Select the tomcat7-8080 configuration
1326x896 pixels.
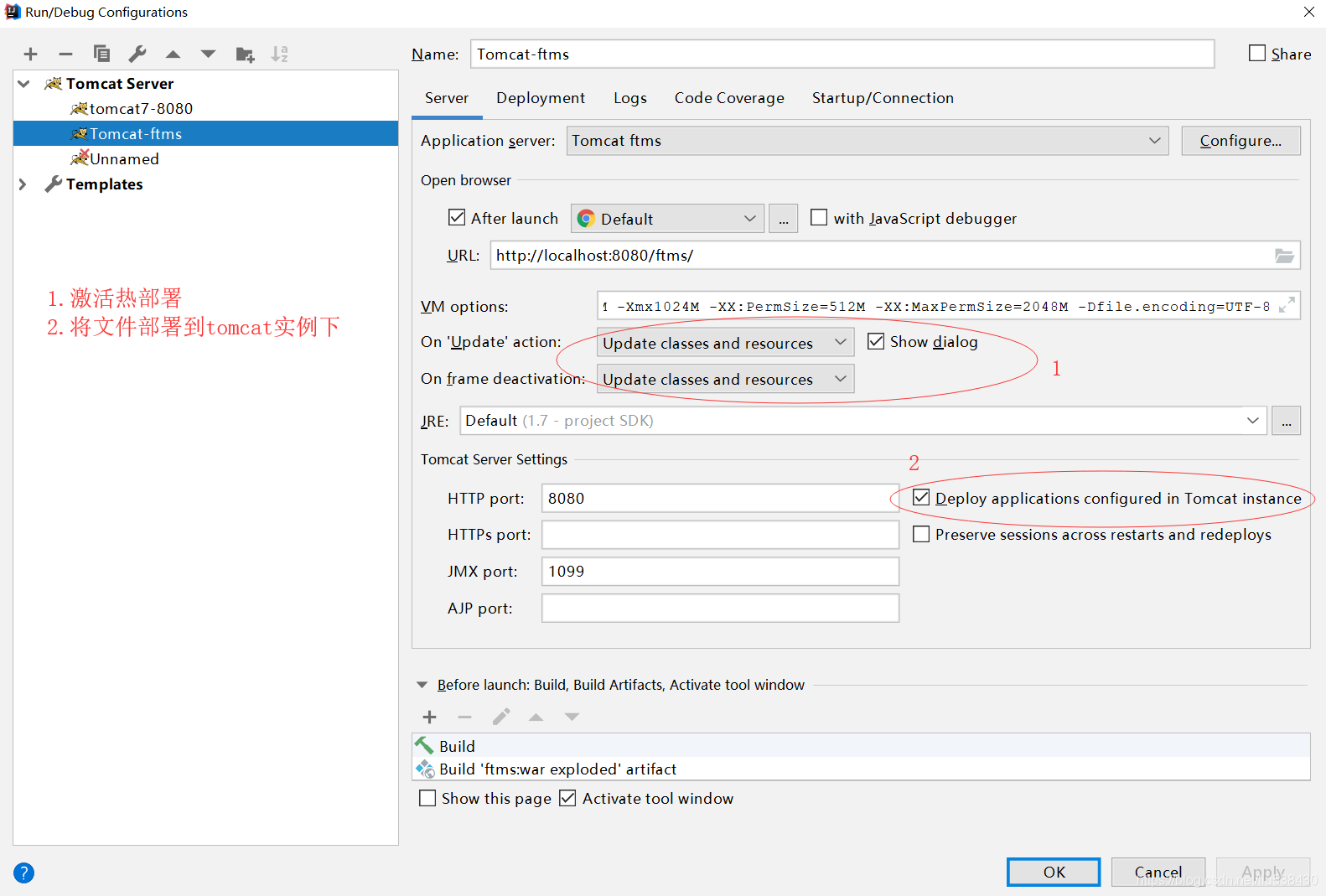[x=205, y=109]
